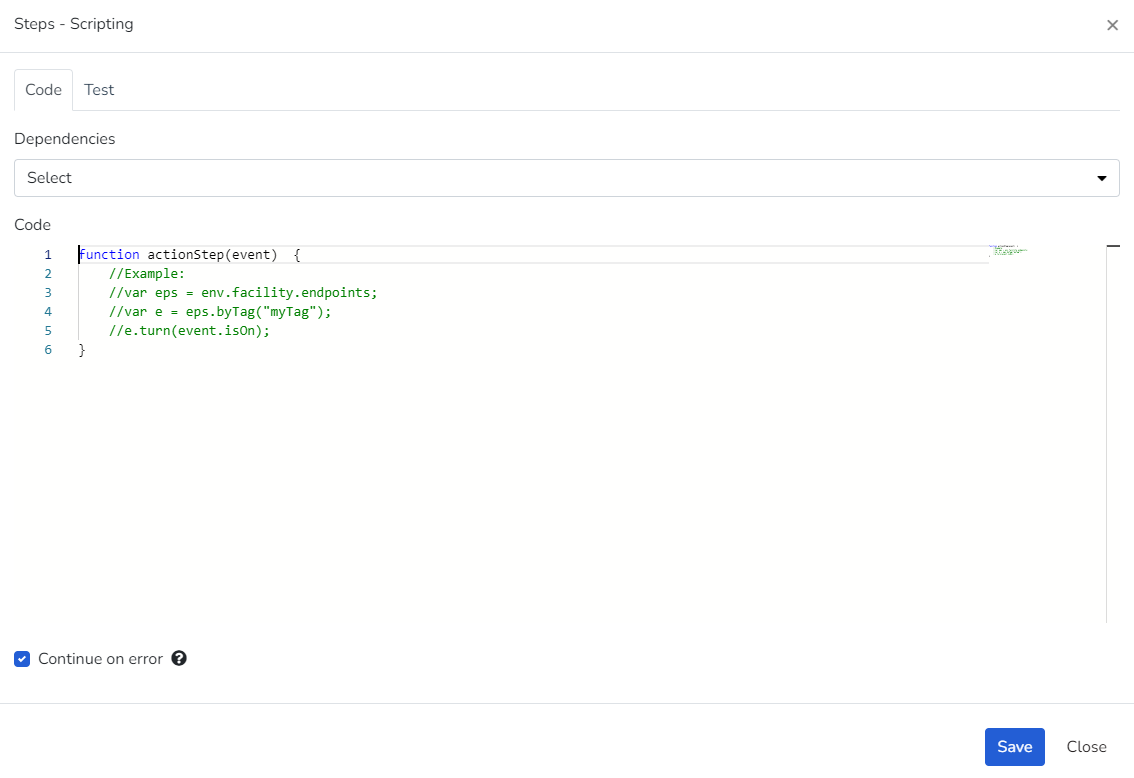Click the 'Continue on error' label text
The height and width of the screenshot is (778, 1134).
(100, 659)
